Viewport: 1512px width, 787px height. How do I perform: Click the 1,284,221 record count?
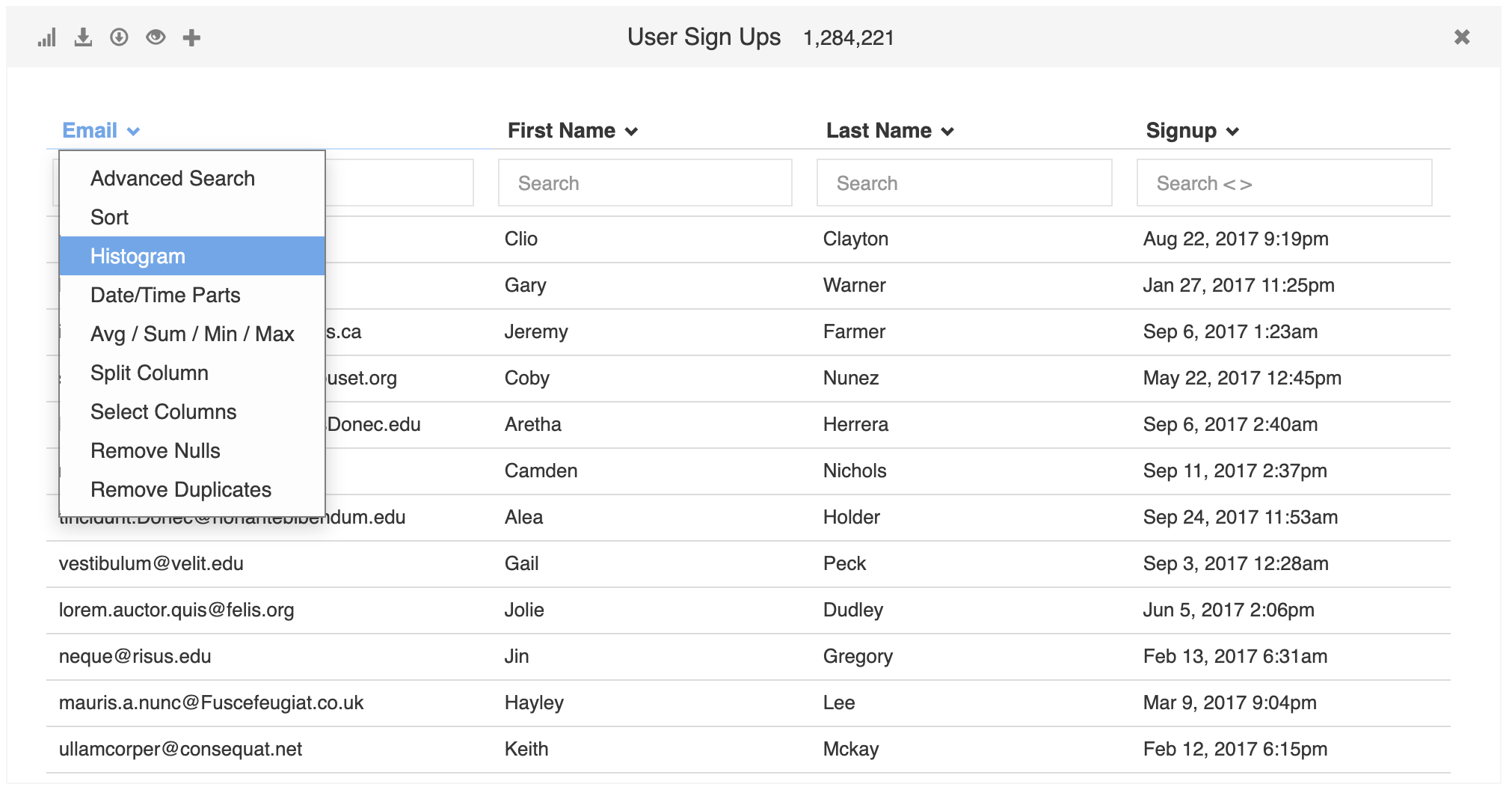tap(849, 37)
